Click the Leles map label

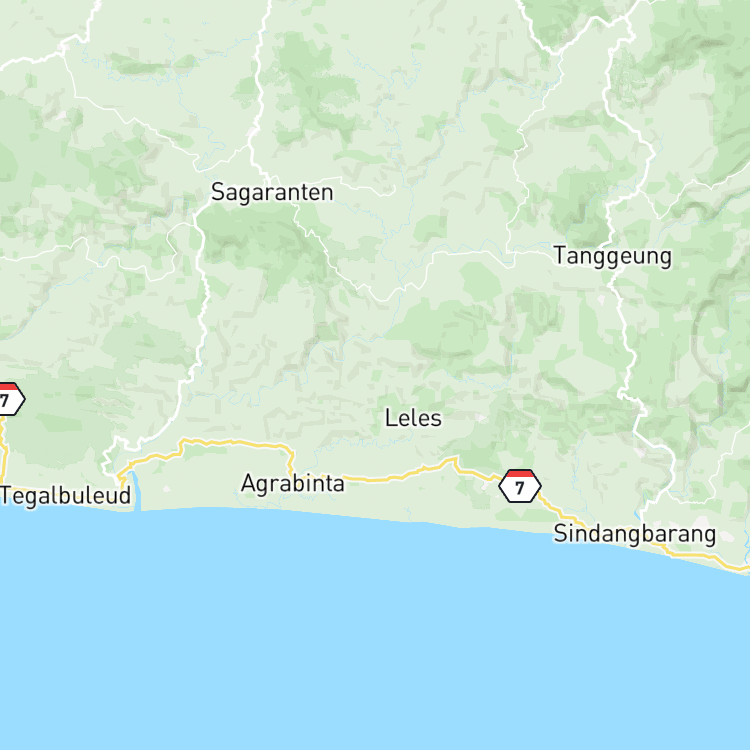coord(413,418)
